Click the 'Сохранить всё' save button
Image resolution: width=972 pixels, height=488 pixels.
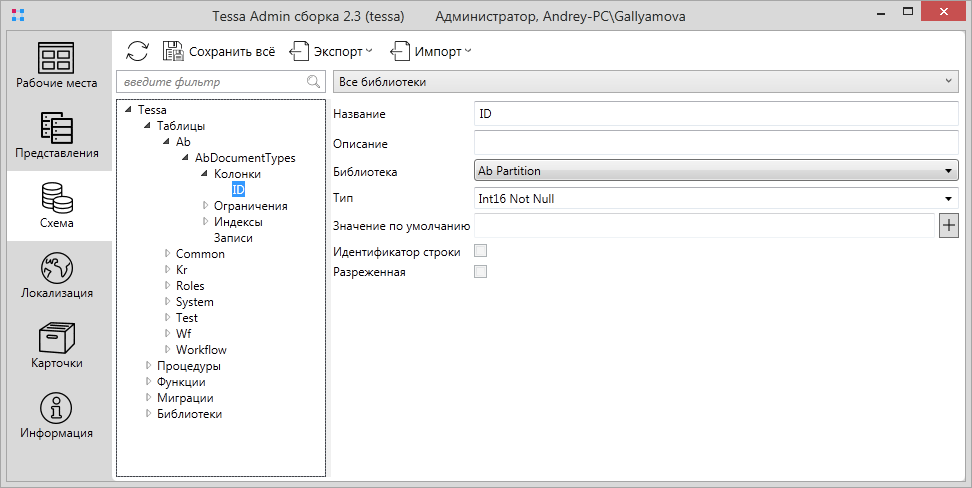click(218, 51)
